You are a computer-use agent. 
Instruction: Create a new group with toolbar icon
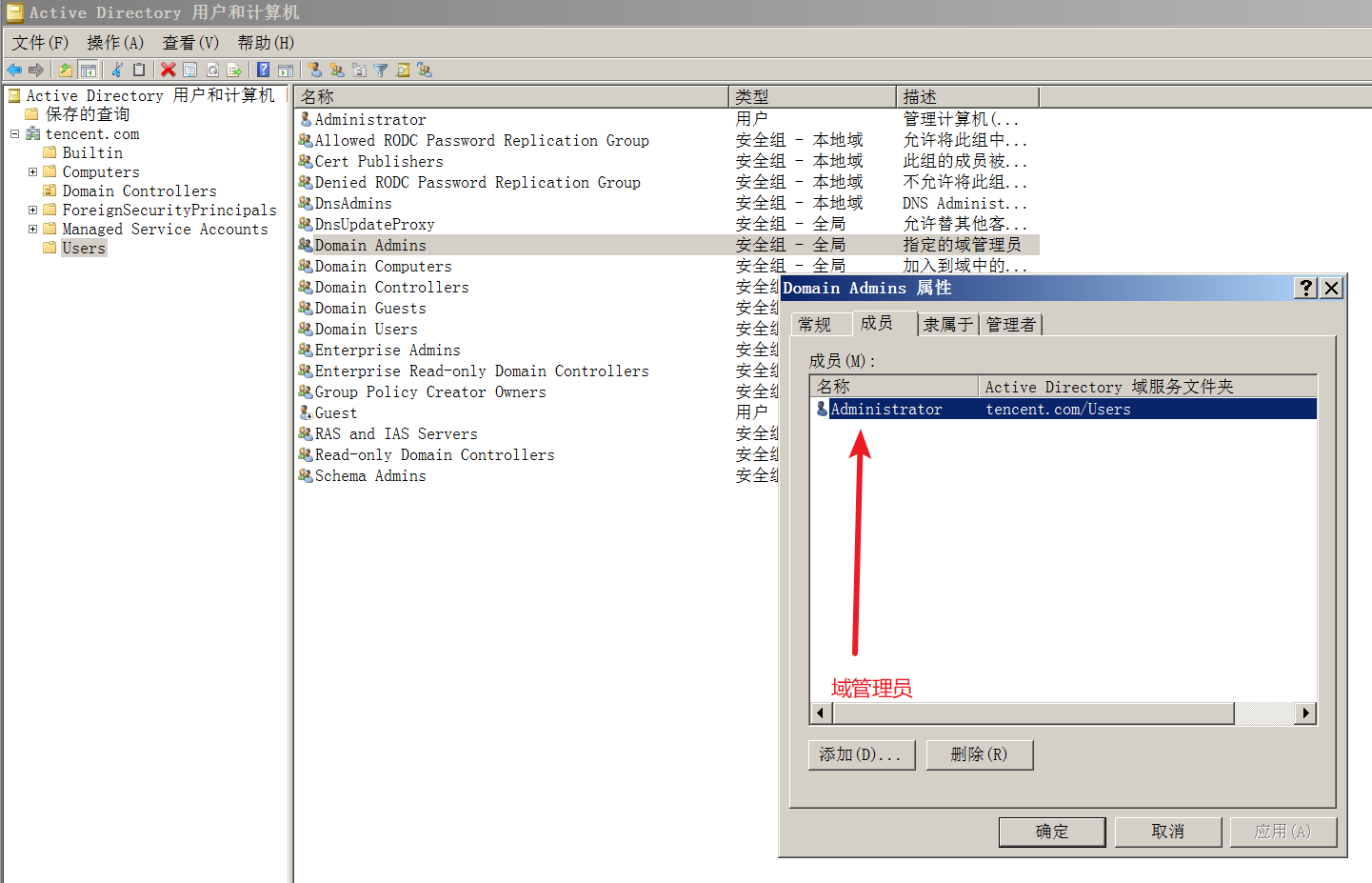tap(337, 70)
